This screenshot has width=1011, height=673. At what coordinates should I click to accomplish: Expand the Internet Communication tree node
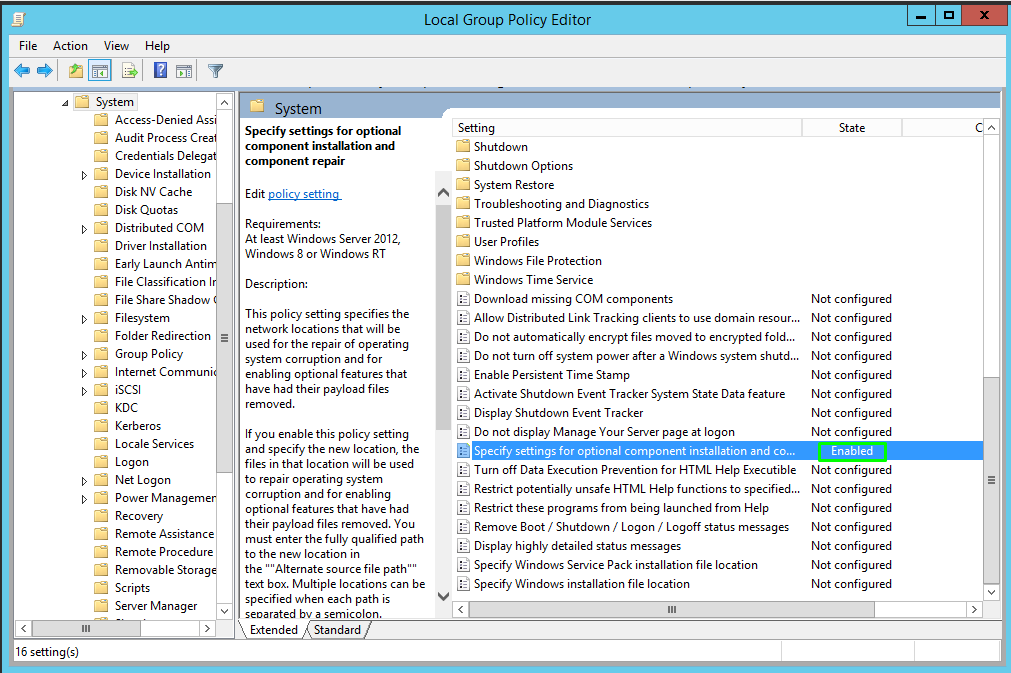[84, 373]
